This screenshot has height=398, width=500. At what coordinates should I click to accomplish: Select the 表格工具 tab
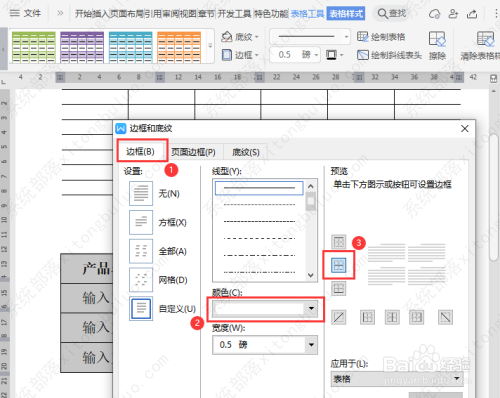pyautogui.click(x=307, y=14)
